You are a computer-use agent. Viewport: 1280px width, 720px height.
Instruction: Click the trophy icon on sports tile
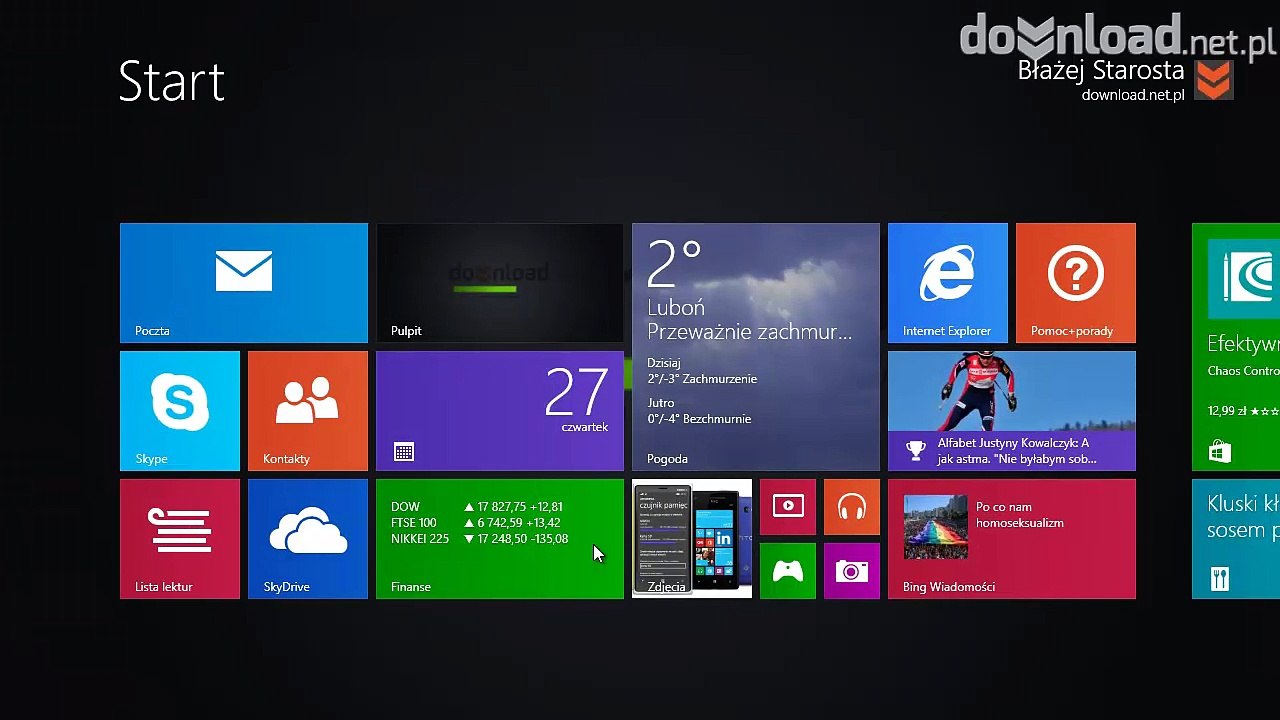click(x=916, y=451)
